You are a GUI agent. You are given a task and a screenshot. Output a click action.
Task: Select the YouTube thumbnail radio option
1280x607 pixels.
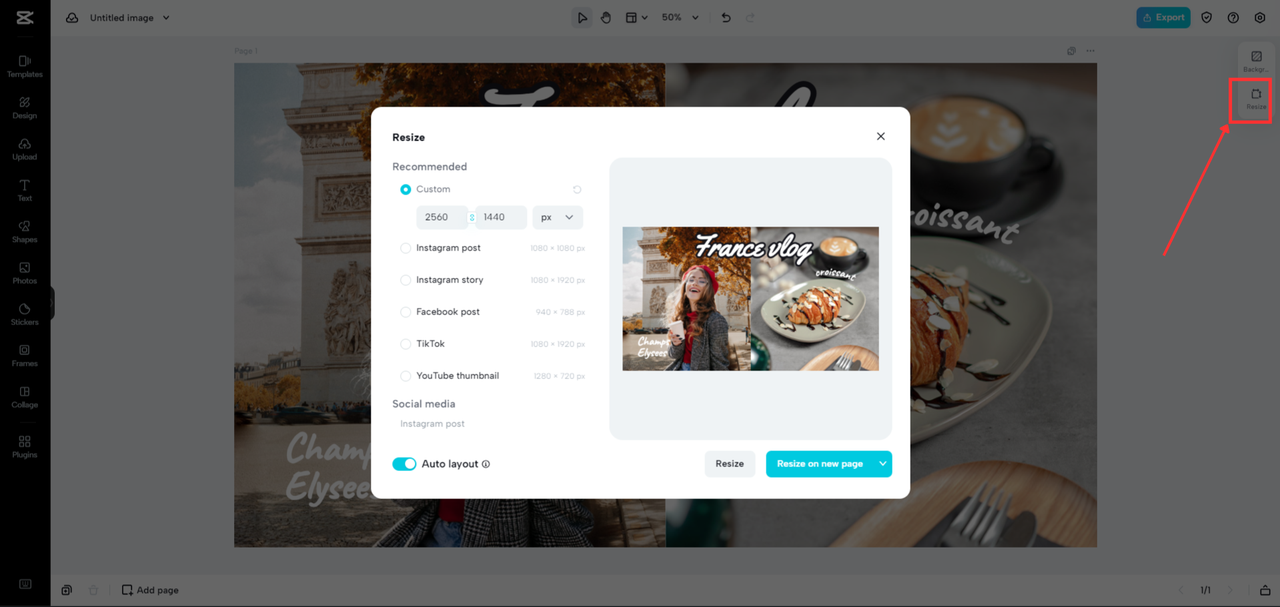click(x=405, y=376)
